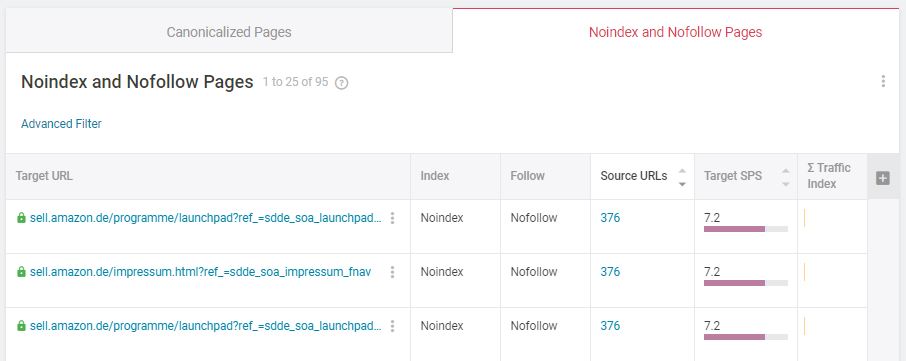The height and width of the screenshot is (361, 906).
Task: Open three-dot menu for impressum.html URL row
Action: (x=392, y=272)
